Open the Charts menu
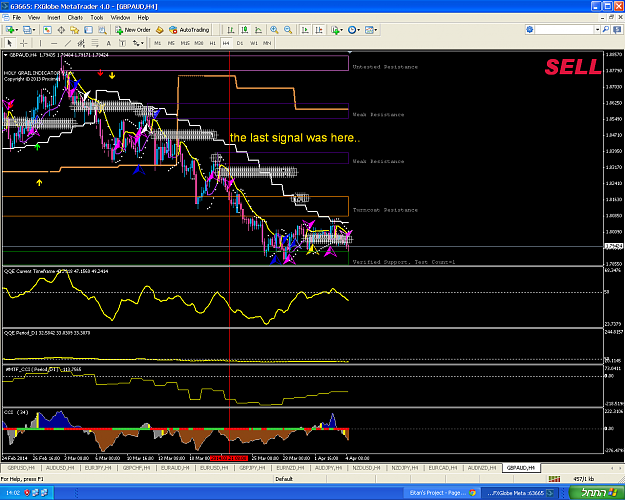Image resolution: width=625 pixels, height=500 pixels. click(x=75, y=18)
